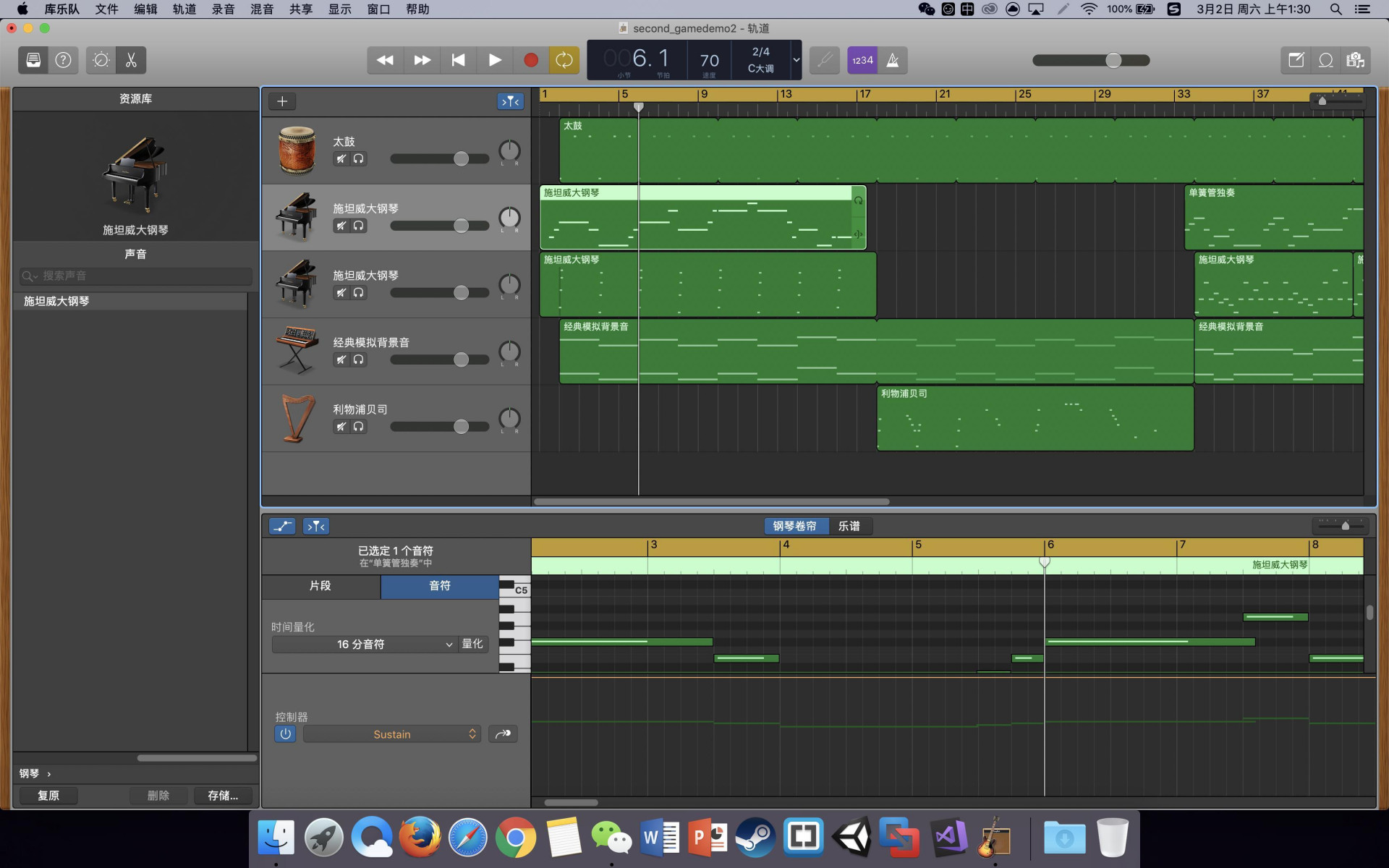Screen dimensions: 1389x868
Task: Click the tuner fork icon
Action: (x=825, y=60)
